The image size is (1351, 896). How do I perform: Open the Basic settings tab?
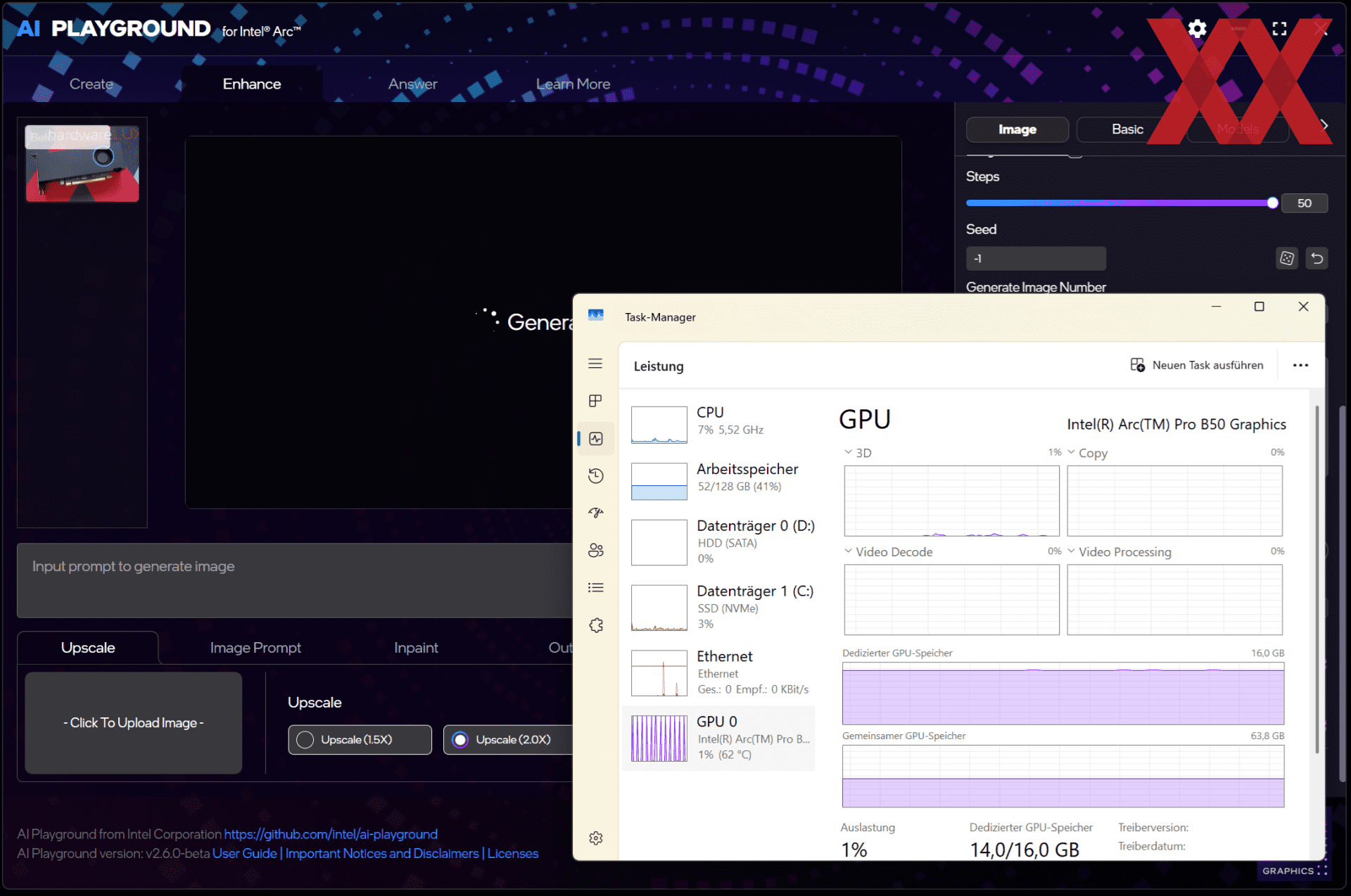pyautogui.click(x=1127, y=129)
